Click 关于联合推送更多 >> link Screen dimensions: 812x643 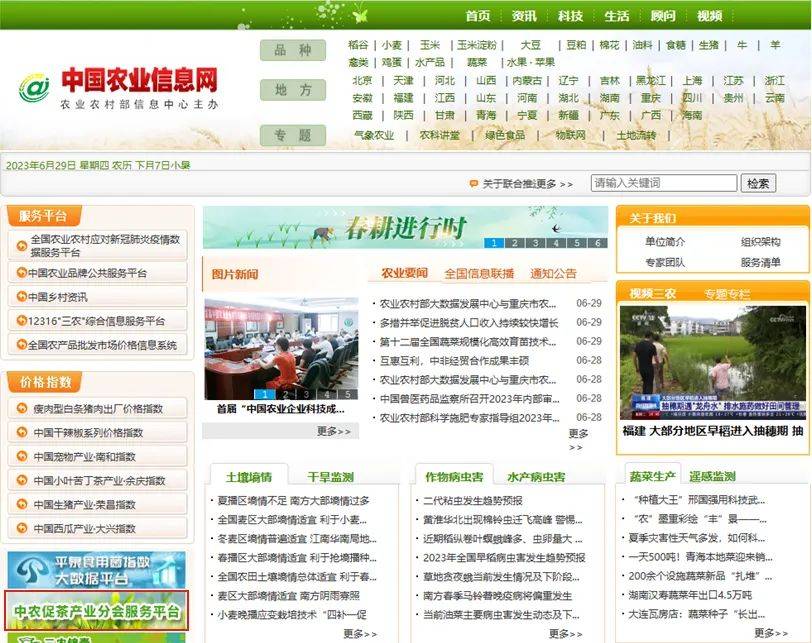(x=528, y=184)
